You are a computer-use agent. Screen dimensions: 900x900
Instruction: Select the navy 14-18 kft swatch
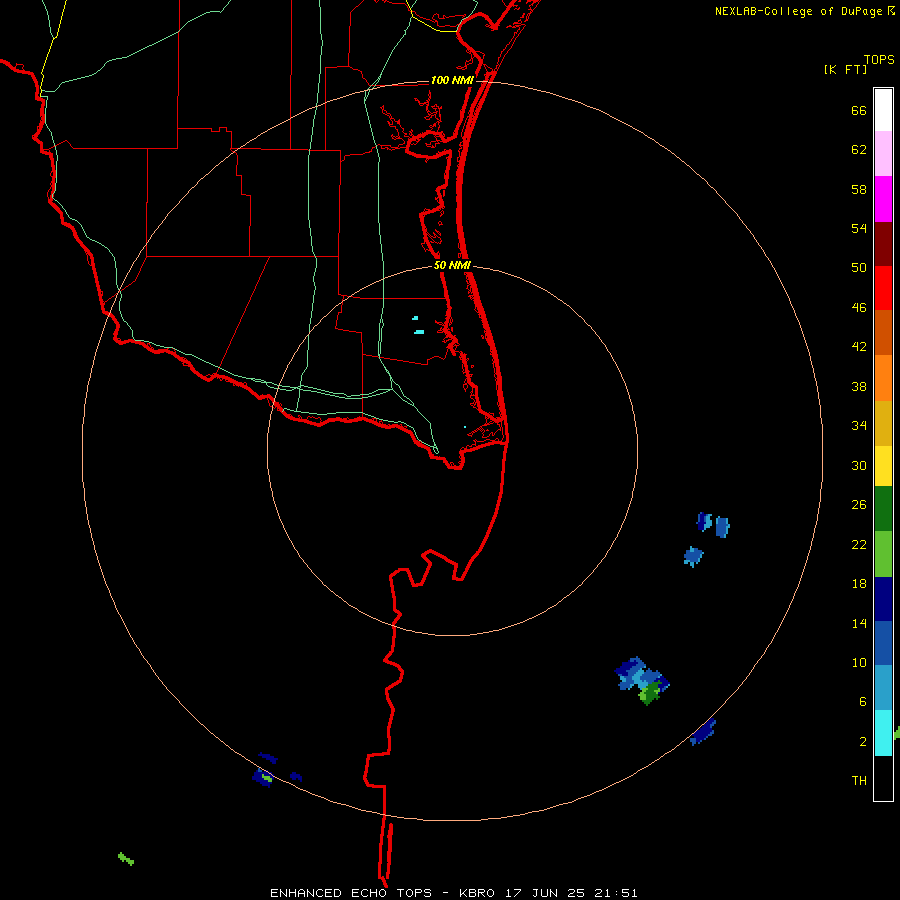click(883, 599)
